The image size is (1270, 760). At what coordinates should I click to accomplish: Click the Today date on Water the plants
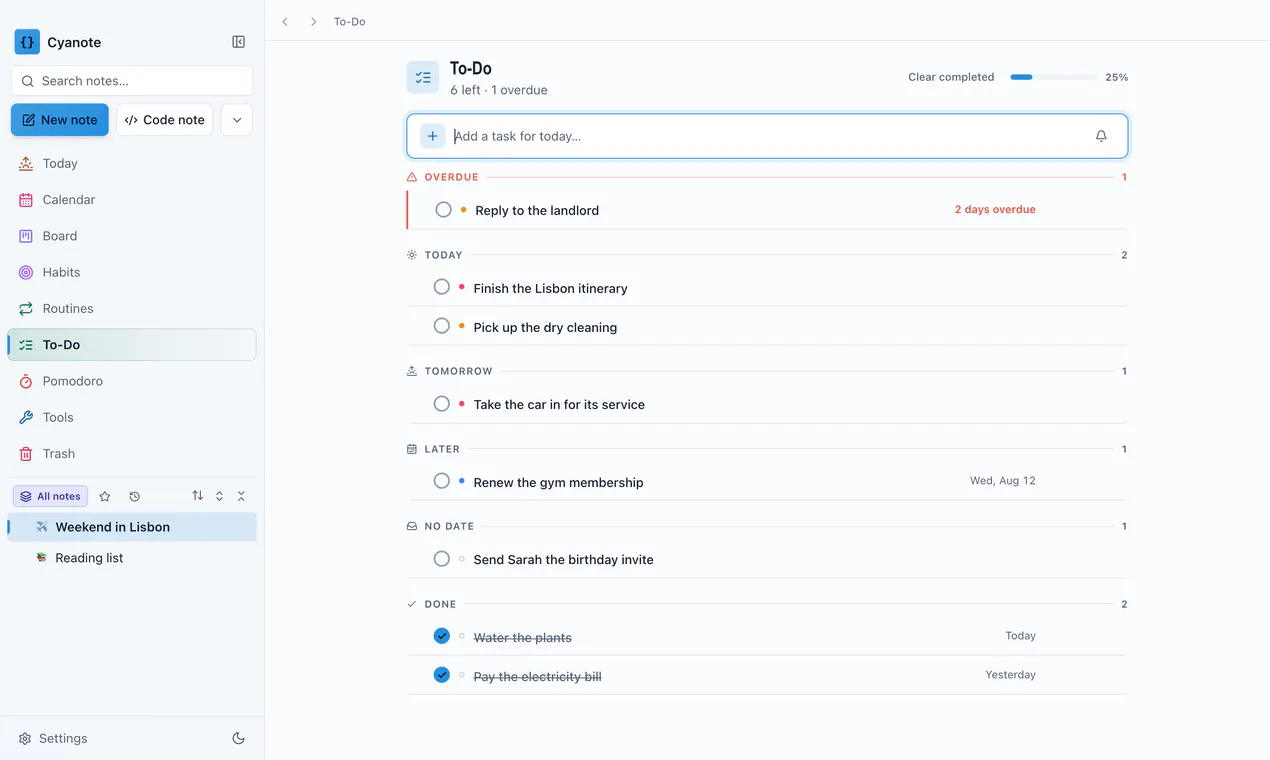[1020, 636]
